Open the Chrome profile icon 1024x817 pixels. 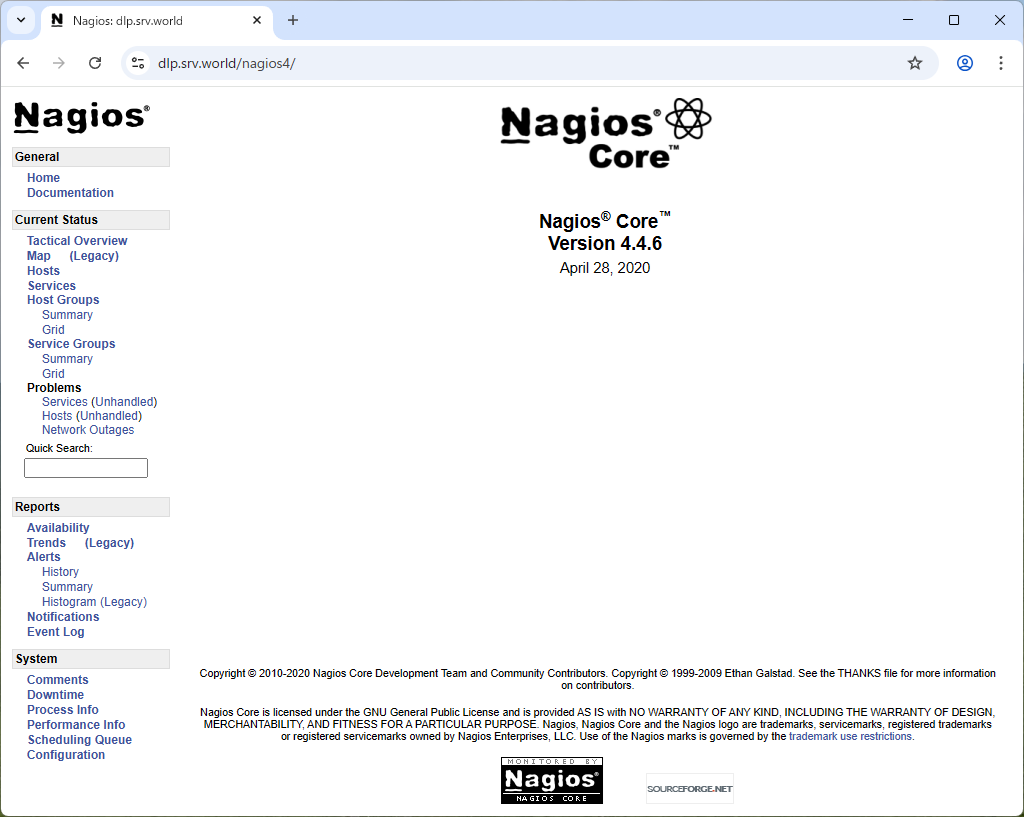point(965,63)
